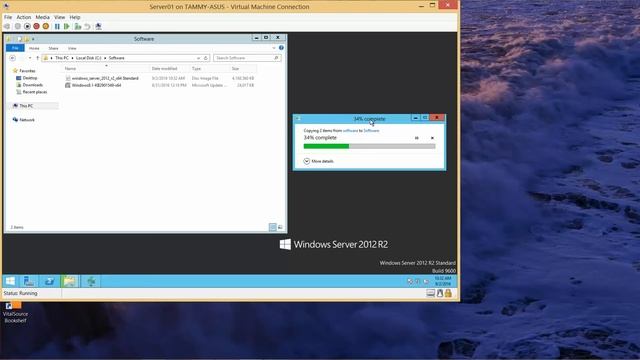This screenshot has height=360, width=640.
Task: Open the VM Connection View menu
Action: point(60,17)
